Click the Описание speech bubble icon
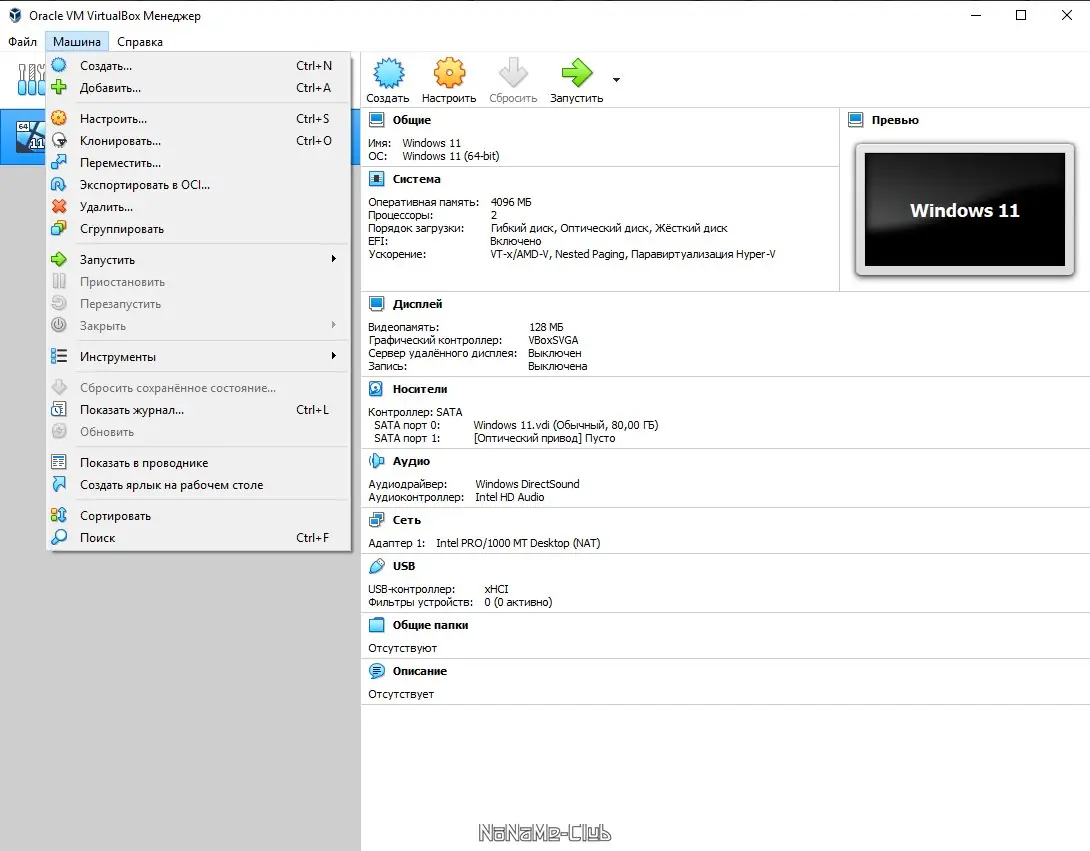The width and height of the screenshot is (1090, 851). [x=376, y=671]
